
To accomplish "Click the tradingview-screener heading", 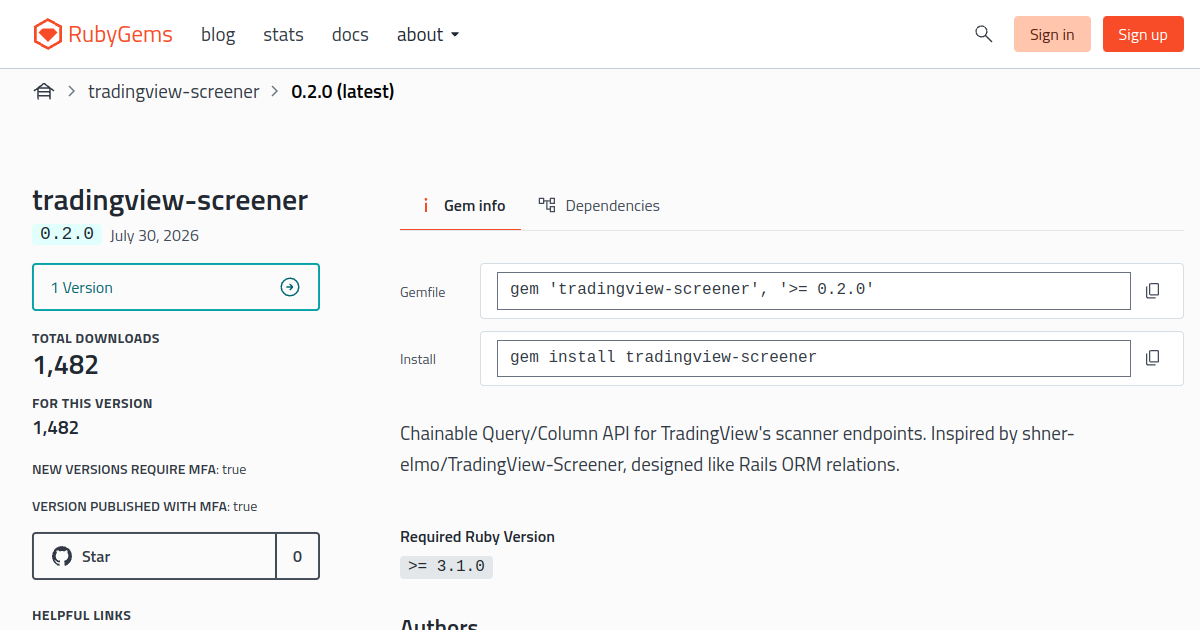I will click(170, 200).
